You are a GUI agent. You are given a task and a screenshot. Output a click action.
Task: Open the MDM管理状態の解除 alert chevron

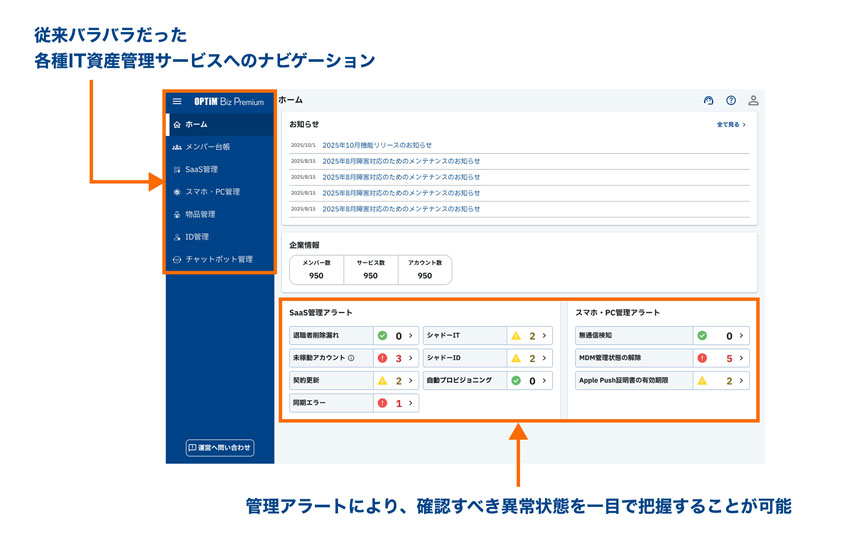tap(741, 358)
